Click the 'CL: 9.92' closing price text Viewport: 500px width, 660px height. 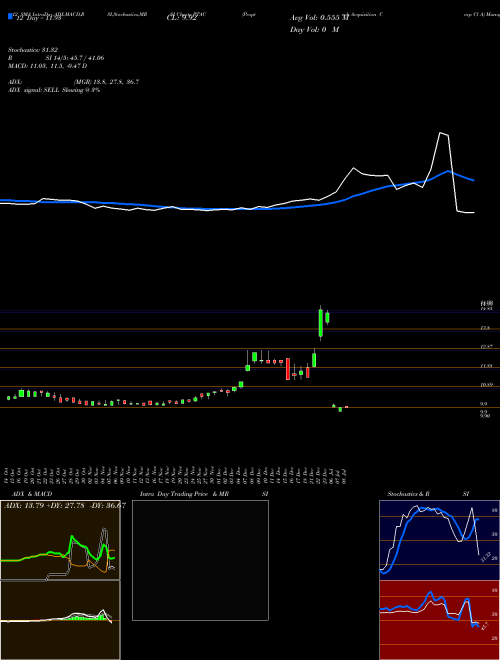tap(181, 18)
